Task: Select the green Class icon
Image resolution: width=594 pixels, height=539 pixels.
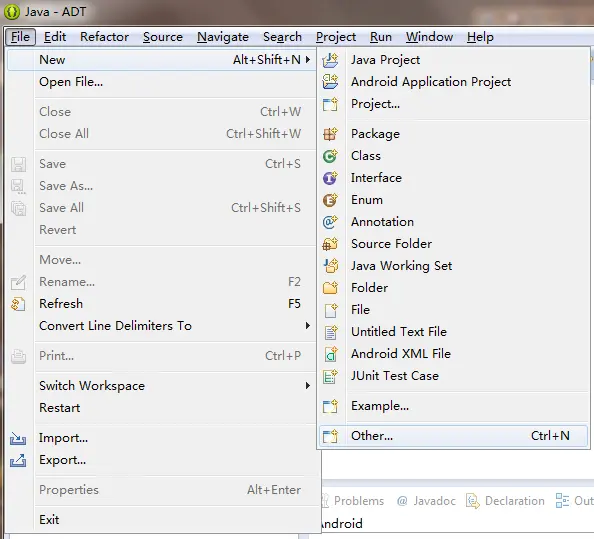Action: [330, 156]
